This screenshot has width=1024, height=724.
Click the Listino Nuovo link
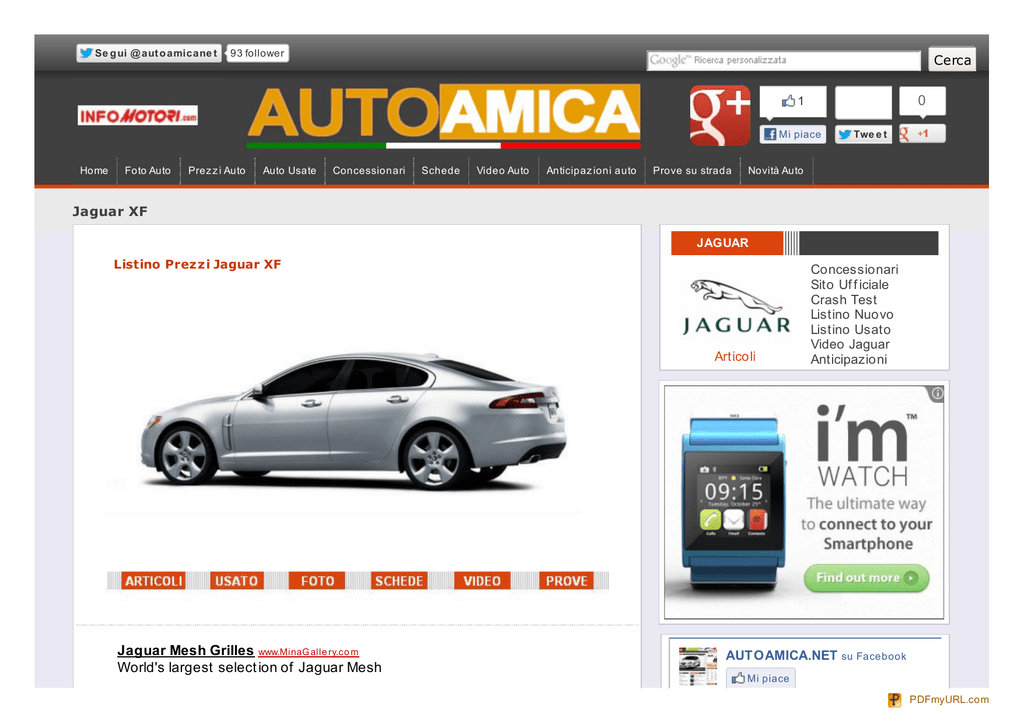(x=852, y=315)
